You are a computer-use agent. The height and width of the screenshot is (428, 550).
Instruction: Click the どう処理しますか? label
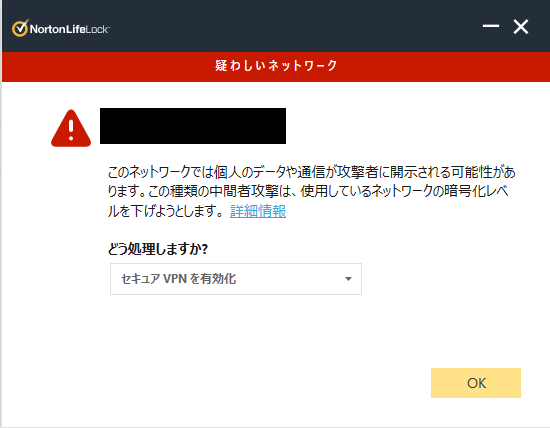(x=158, y=249)
